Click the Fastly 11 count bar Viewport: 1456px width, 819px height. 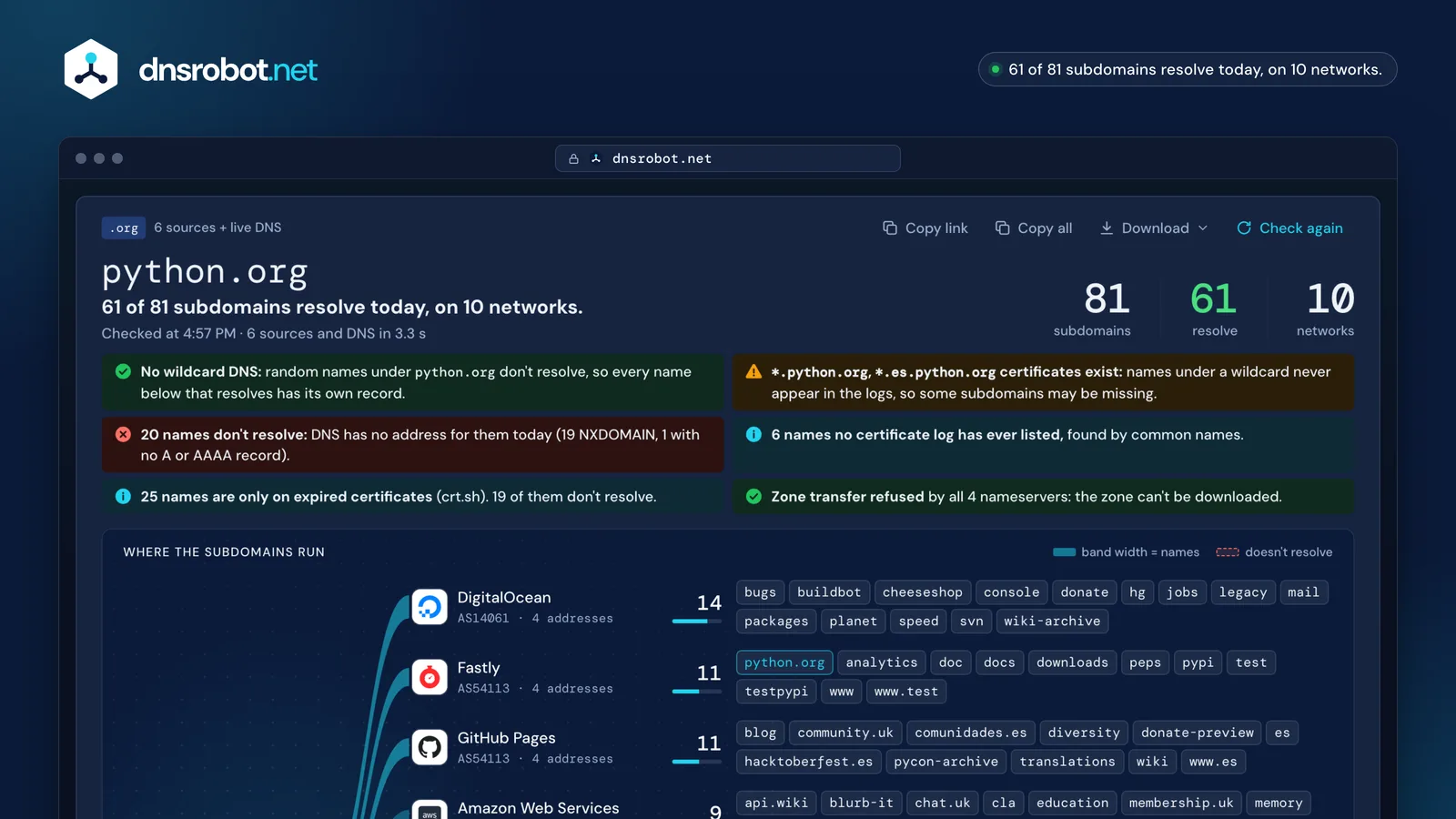point(697,691)
